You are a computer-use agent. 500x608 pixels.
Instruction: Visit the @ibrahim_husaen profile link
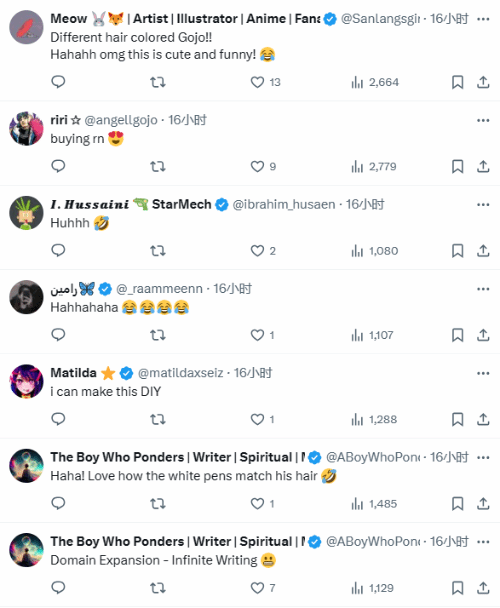click(284, 204)
